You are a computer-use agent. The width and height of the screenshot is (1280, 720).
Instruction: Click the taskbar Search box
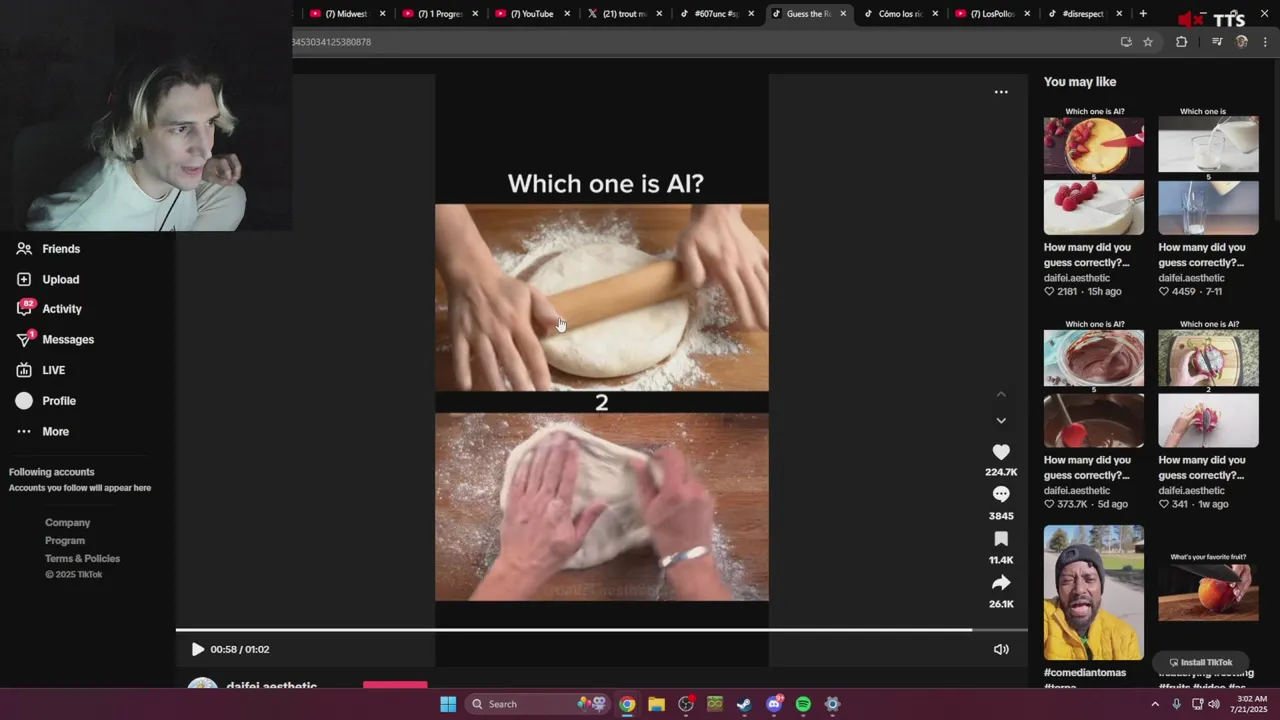tap(538, 704)
